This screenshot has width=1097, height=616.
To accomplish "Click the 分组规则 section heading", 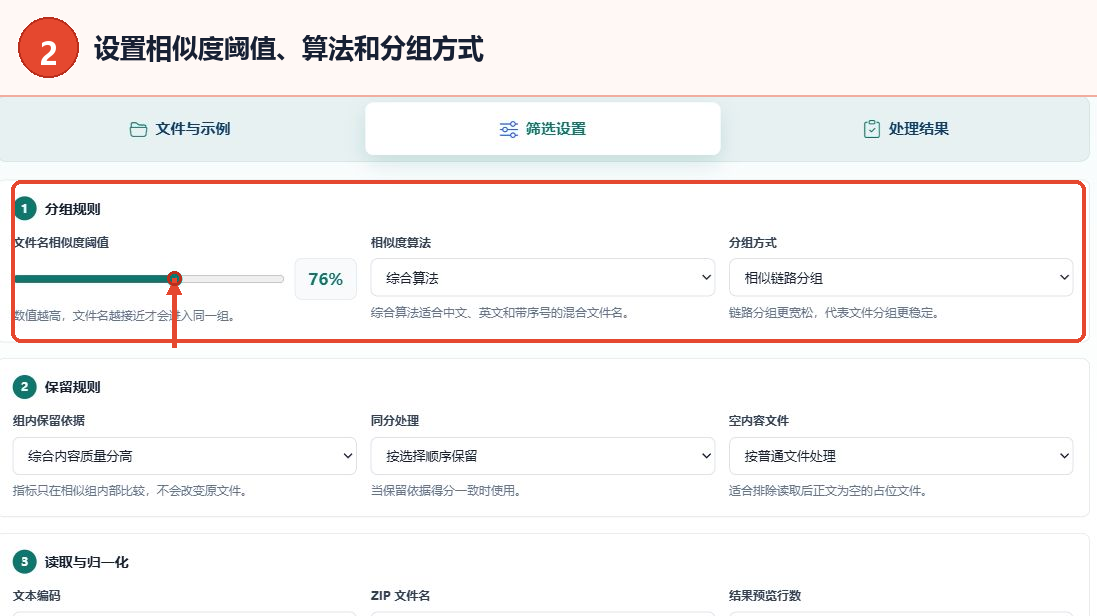I will [72, 209].
